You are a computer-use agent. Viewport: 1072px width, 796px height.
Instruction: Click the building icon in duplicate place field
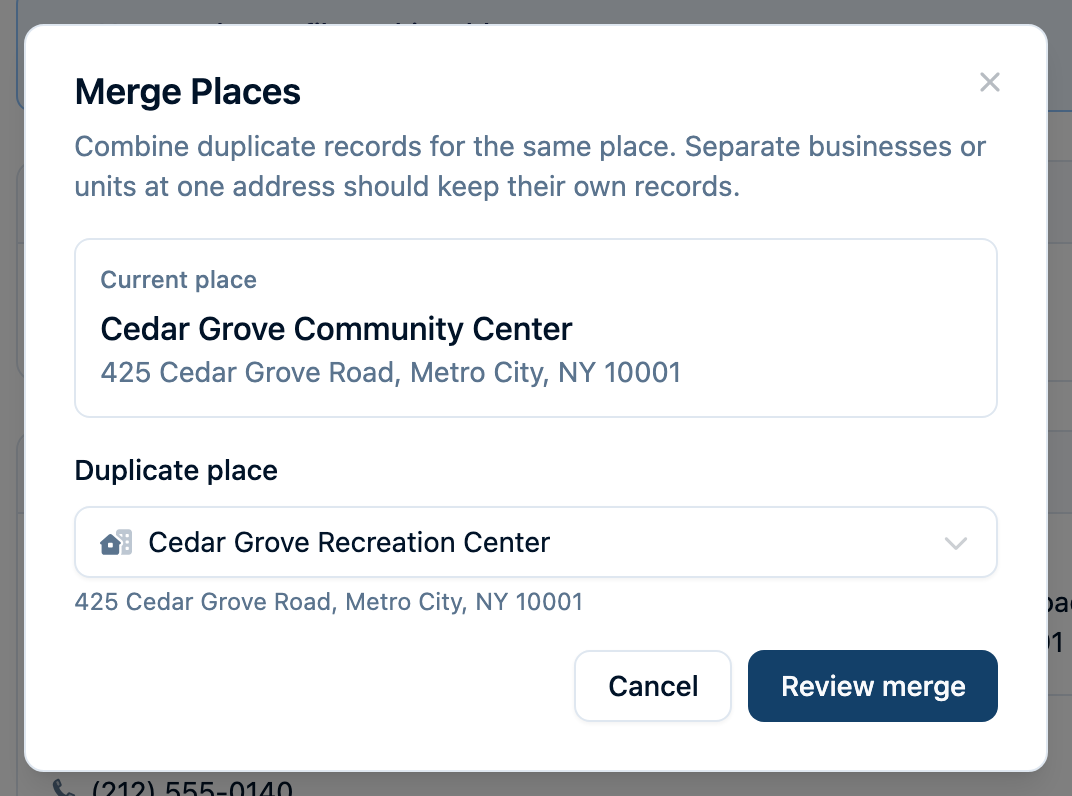116,542
